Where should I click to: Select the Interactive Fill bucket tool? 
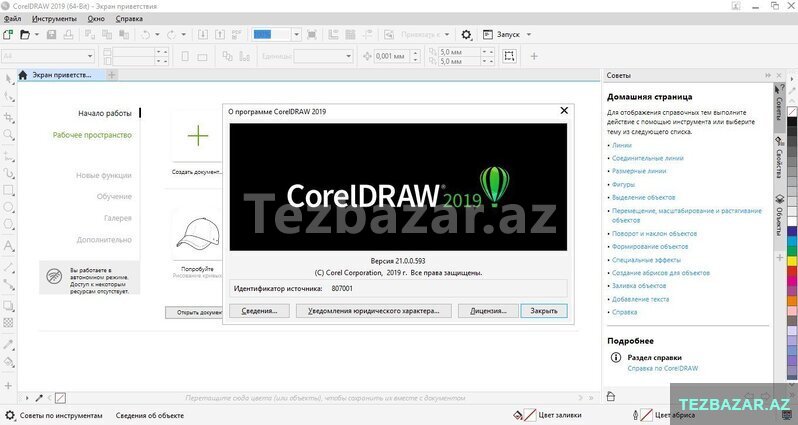pyautogui.click(x=9, y=362)
